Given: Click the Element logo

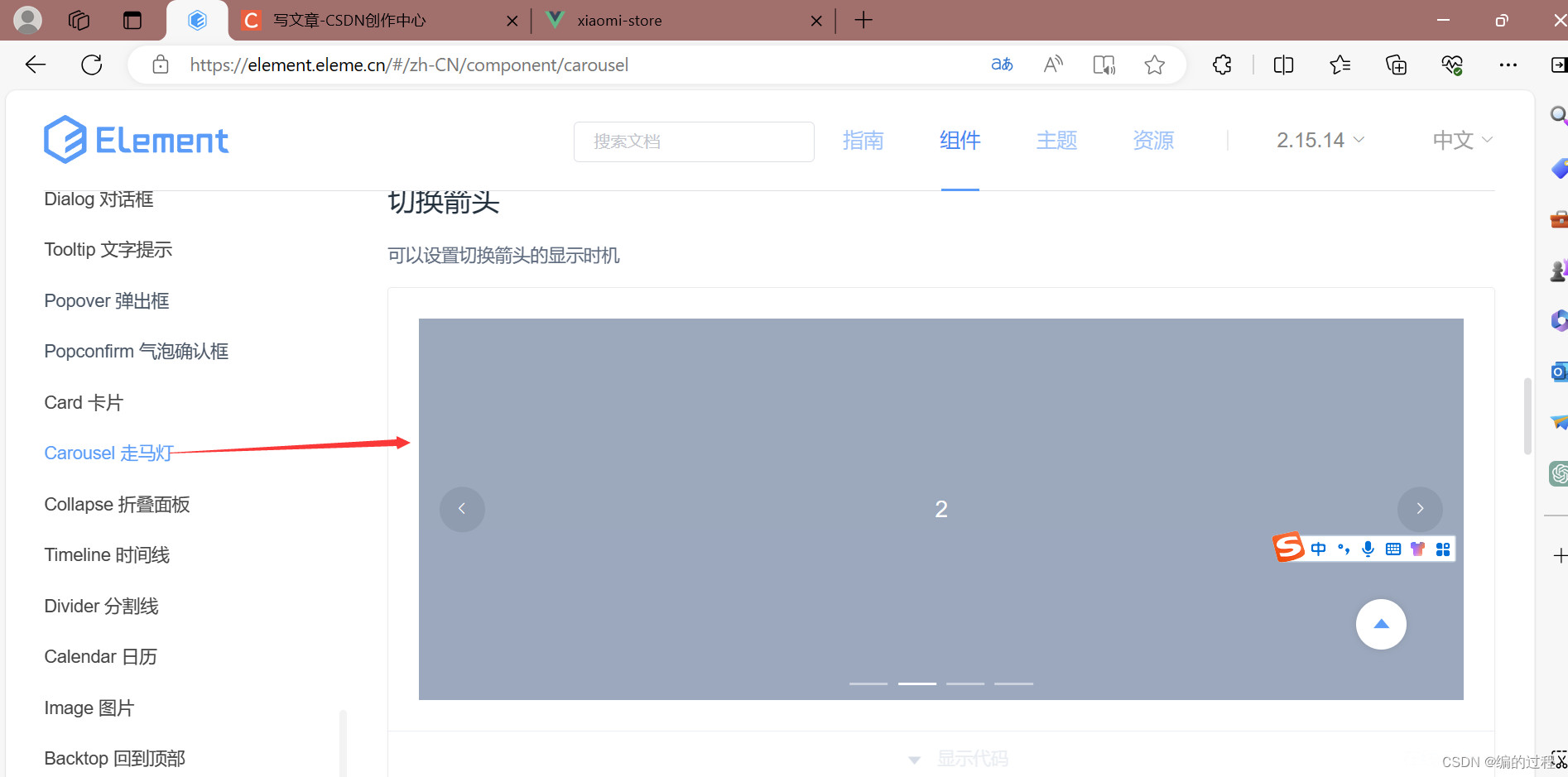Looking at the screenshot, I should click(136, 139).
